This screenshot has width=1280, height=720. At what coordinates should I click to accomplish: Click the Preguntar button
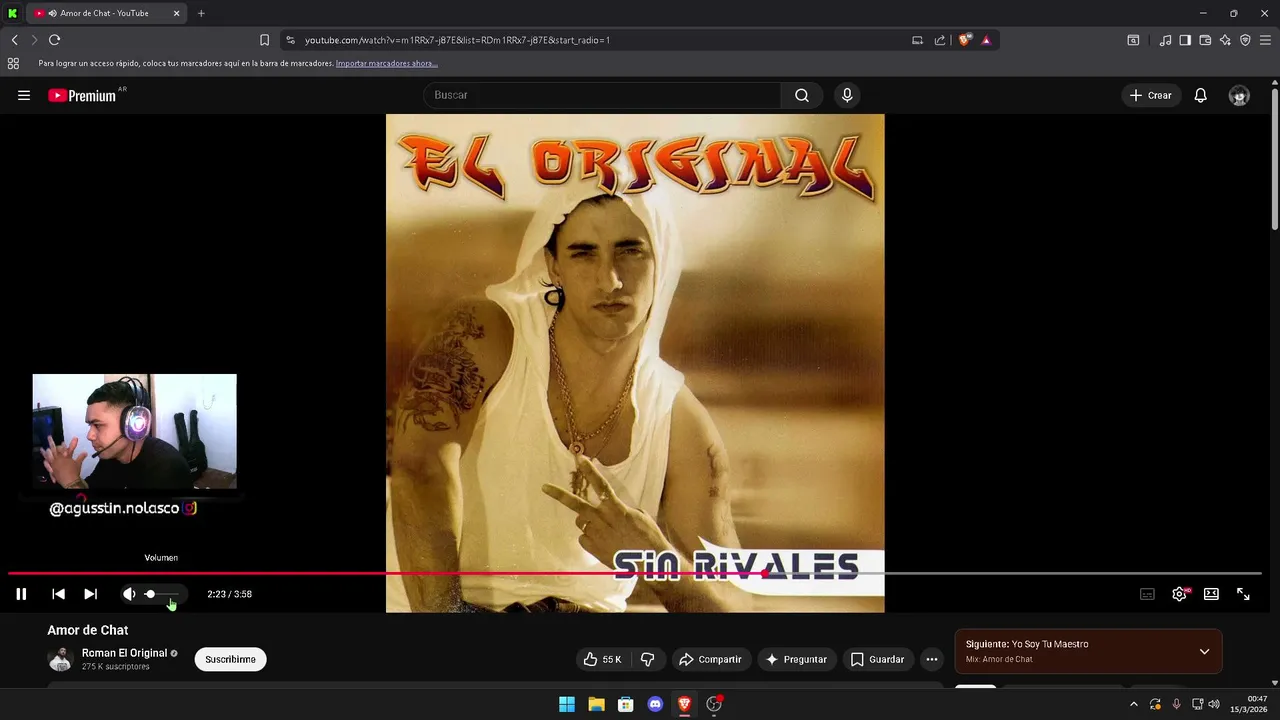796,659
